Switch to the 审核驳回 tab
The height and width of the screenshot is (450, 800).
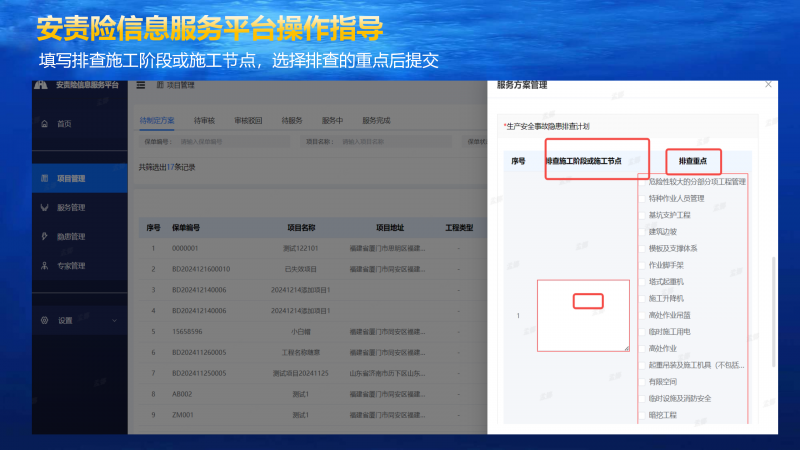pos(248,120)
